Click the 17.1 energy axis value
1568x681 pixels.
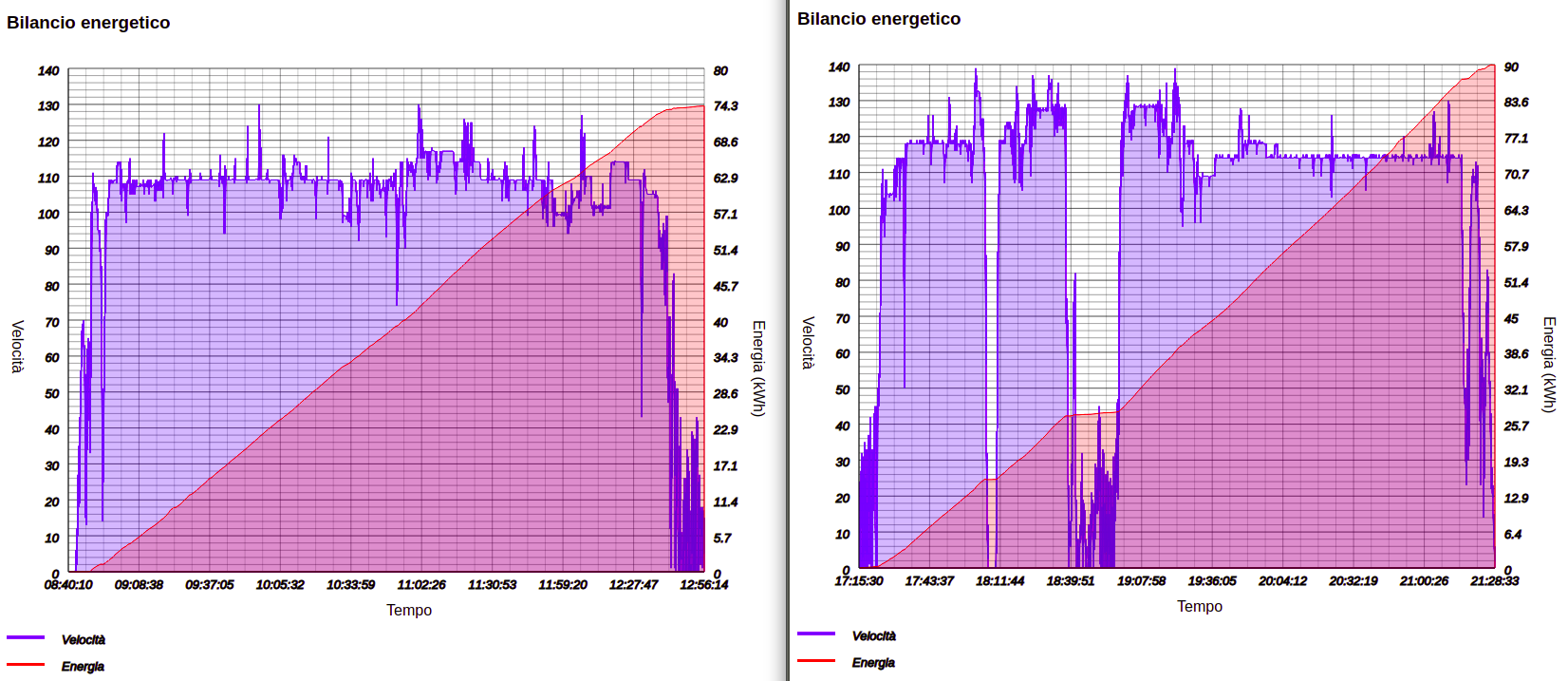(x=726, y=466)
